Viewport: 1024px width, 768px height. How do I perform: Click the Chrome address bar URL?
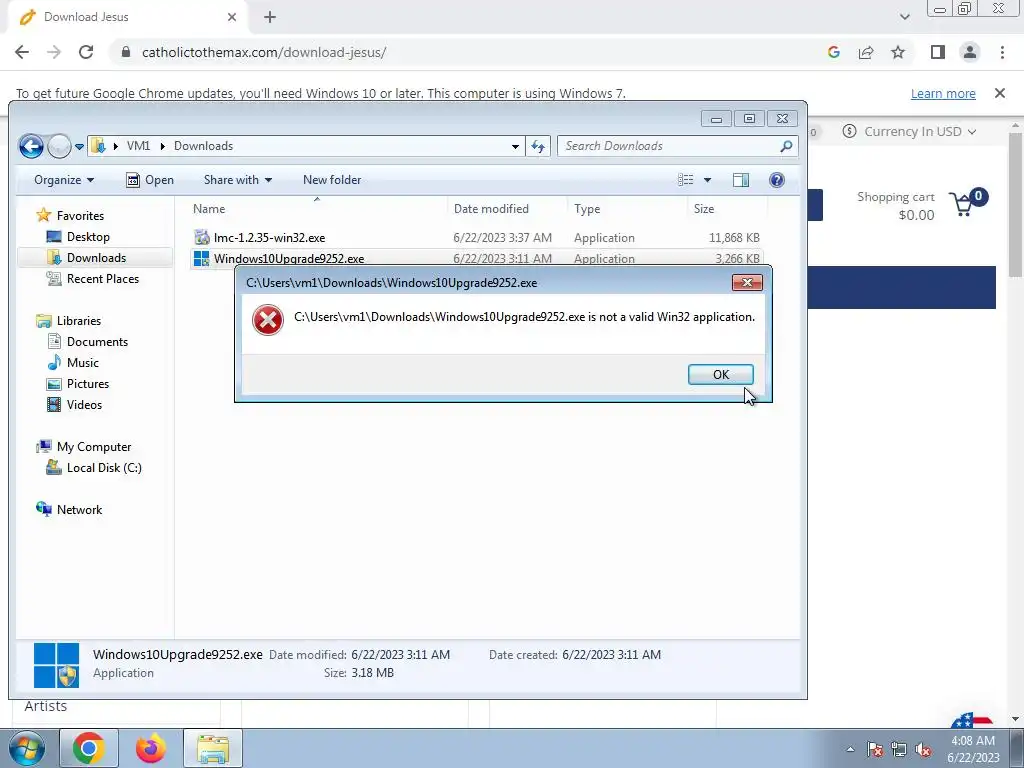coord(264,52)
